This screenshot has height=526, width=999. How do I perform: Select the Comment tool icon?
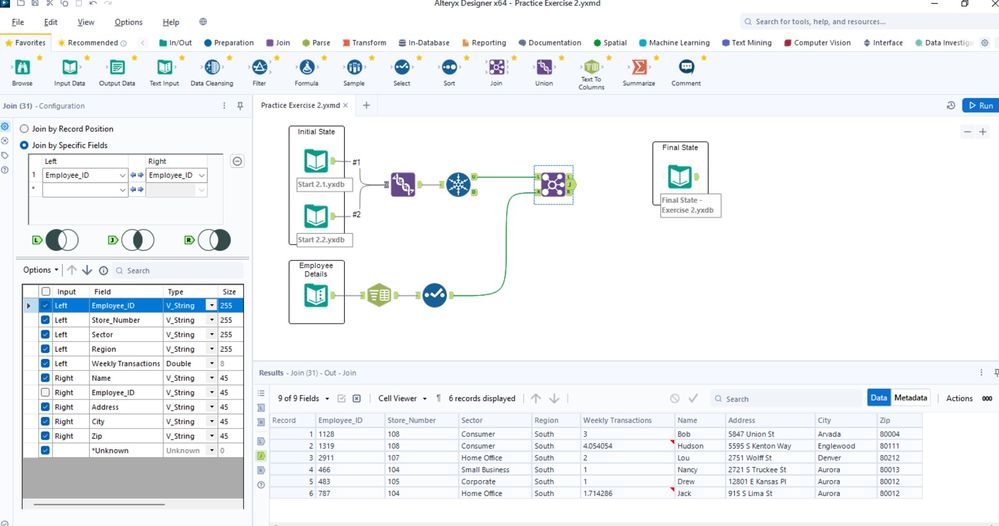[686, 66]
